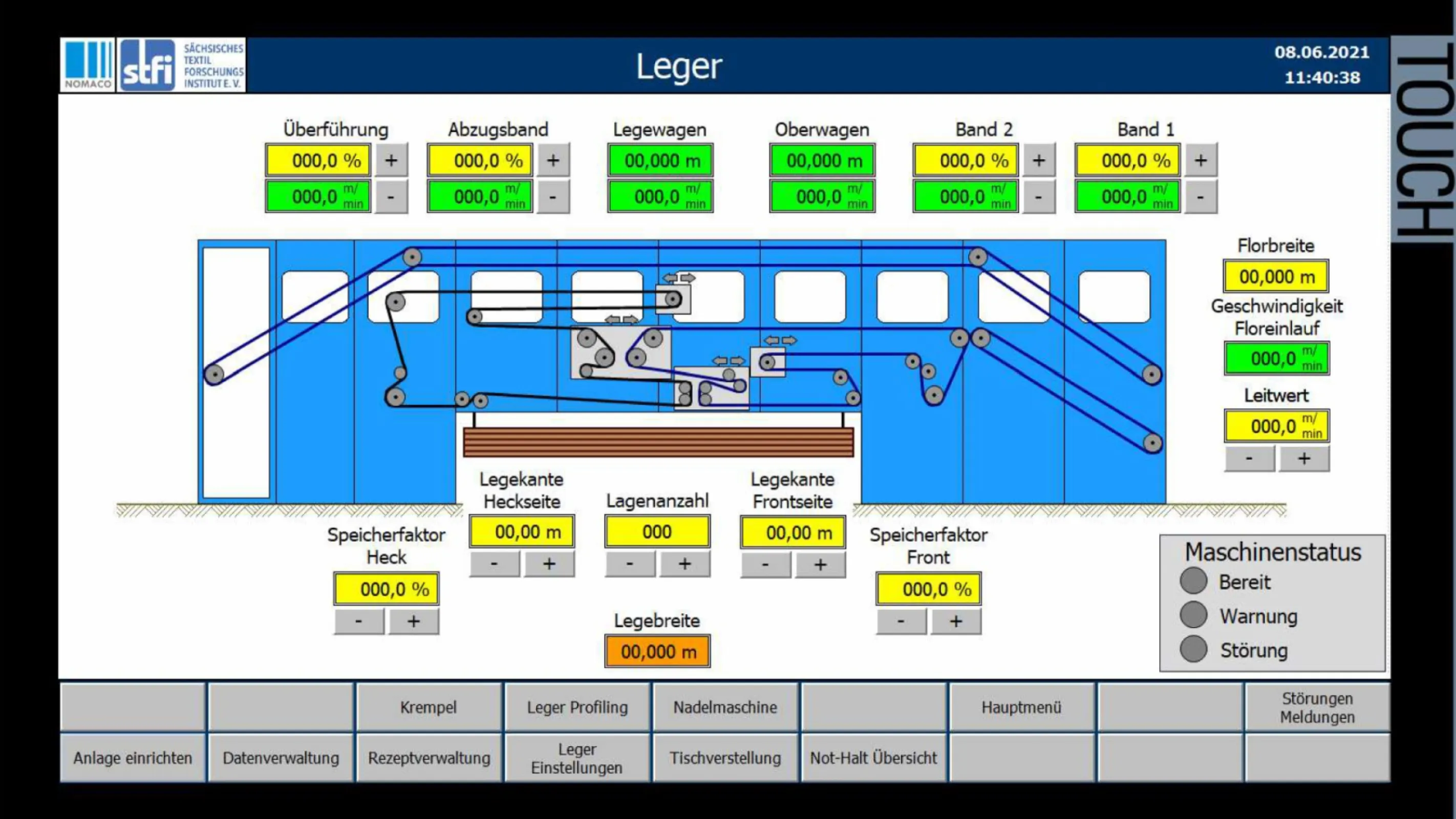Increase the Überführung percentage with plus
This screenshot has width=1456, height=819.
(391, 161)
